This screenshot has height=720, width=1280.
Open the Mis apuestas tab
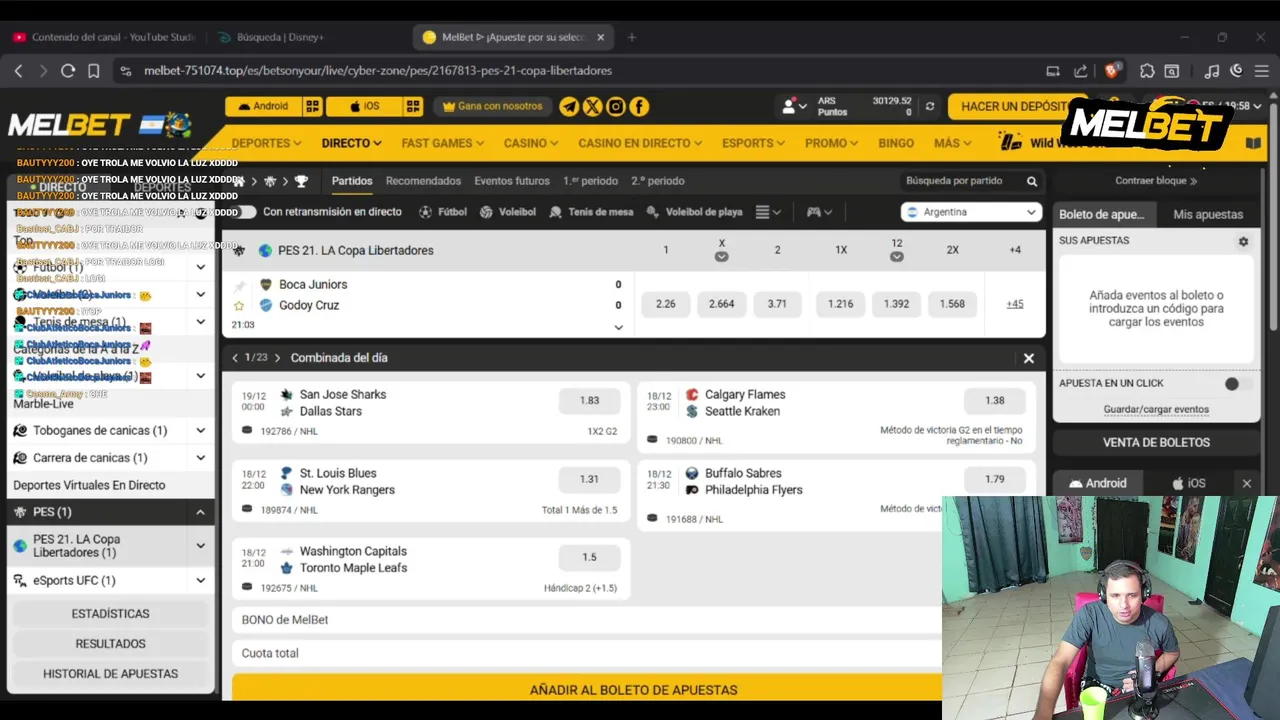pos(1208,214)
